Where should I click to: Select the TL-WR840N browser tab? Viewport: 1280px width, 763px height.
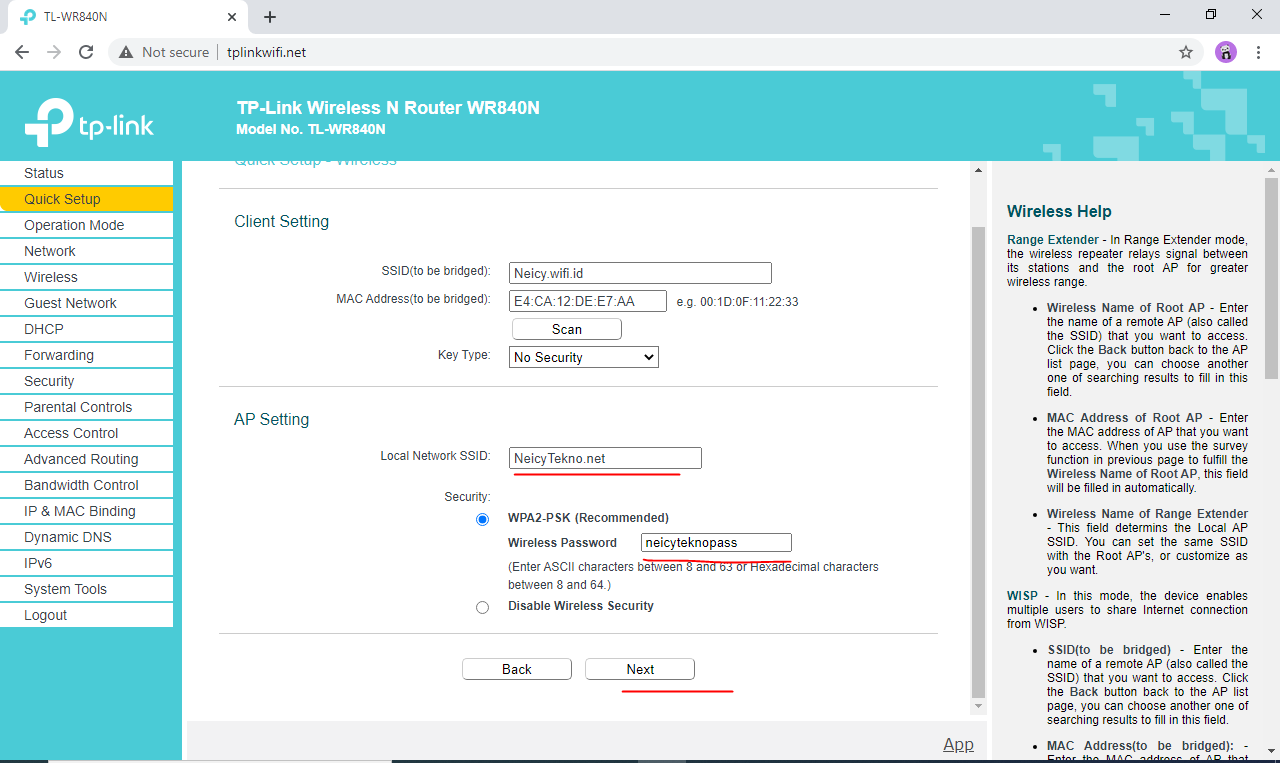[129, 17]
